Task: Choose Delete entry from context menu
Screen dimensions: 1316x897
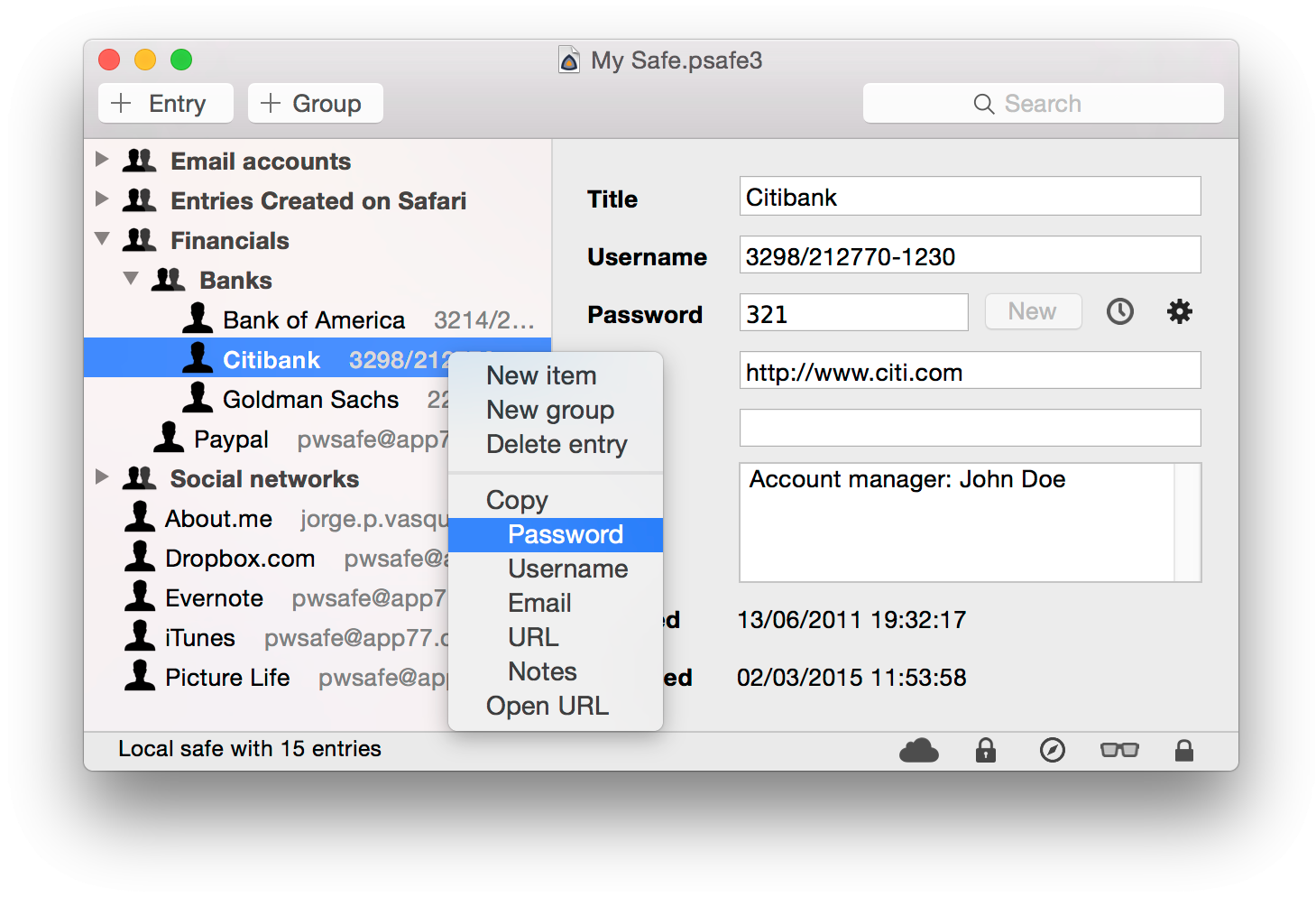Action: click(x=556, y=444)
